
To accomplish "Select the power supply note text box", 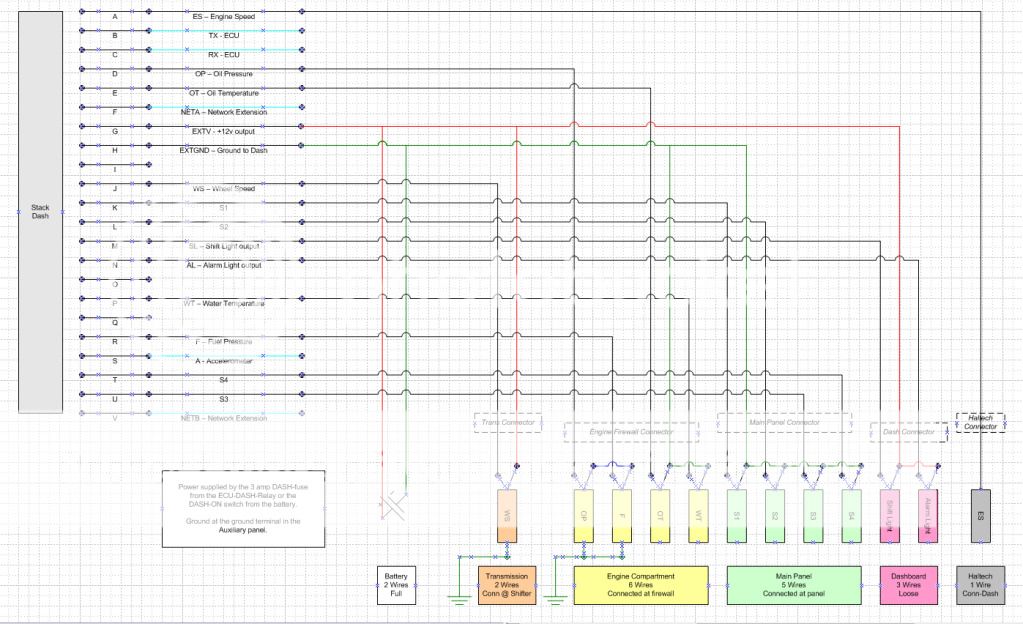I will coord(243,508).
